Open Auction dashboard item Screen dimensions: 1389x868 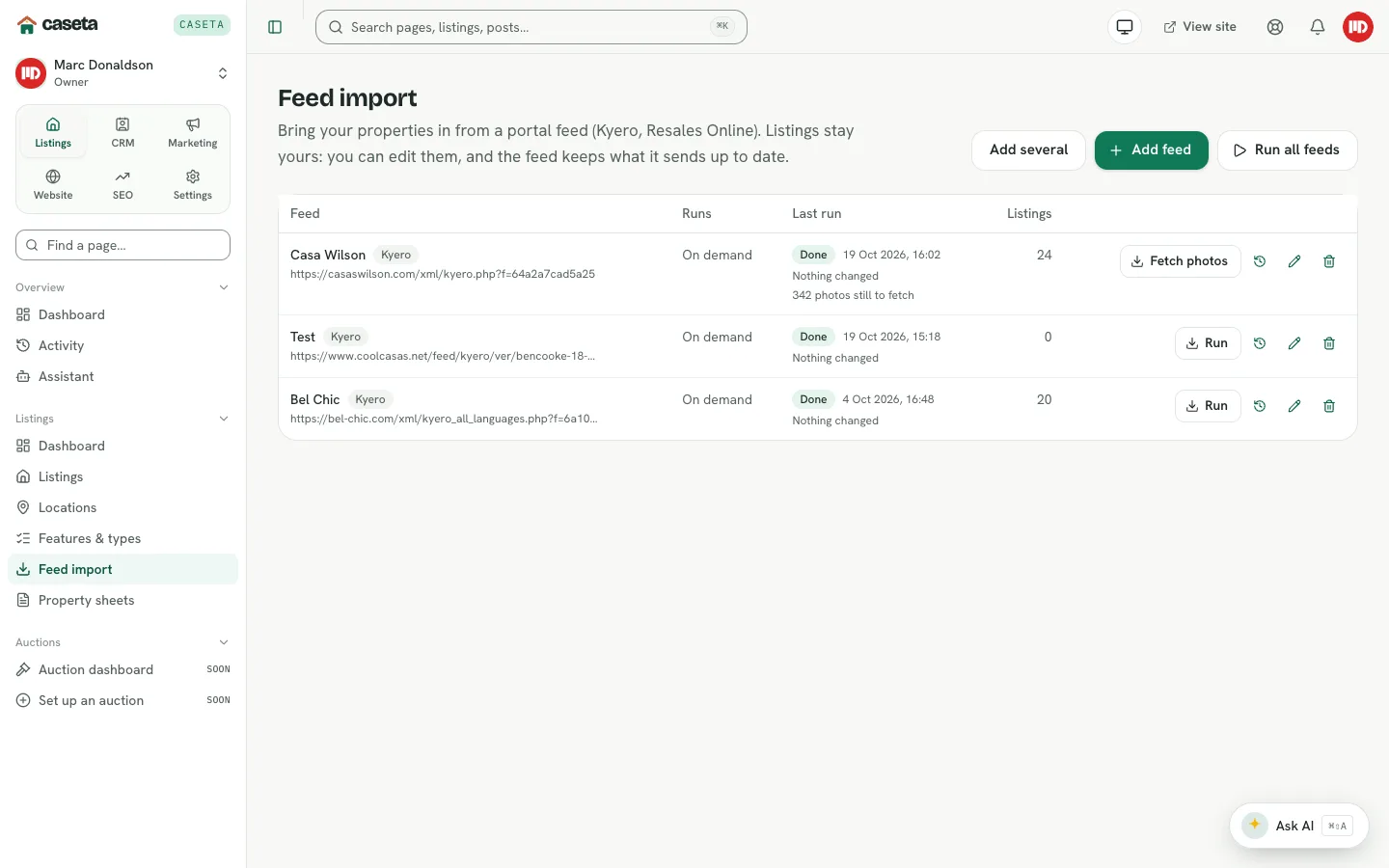(x=123, y=669)
